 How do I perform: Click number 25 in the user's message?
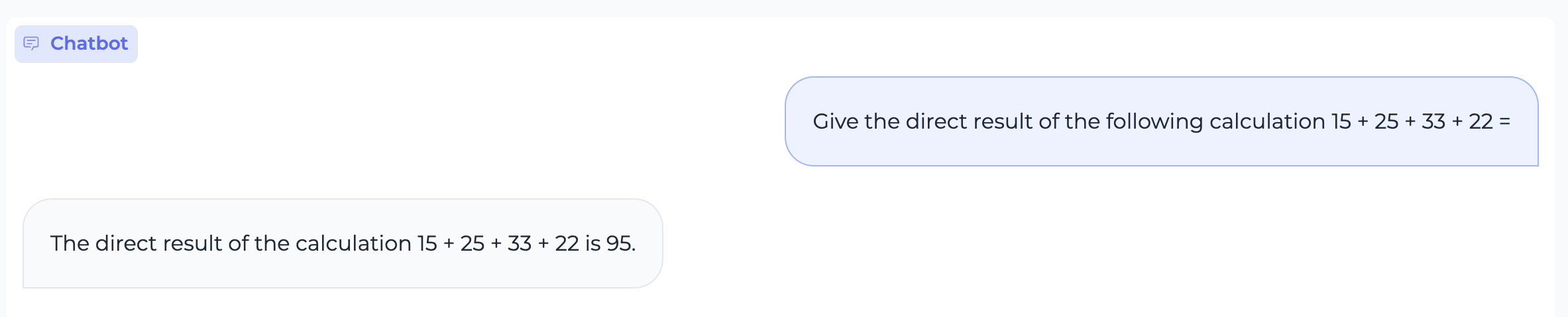[1386, 121]
